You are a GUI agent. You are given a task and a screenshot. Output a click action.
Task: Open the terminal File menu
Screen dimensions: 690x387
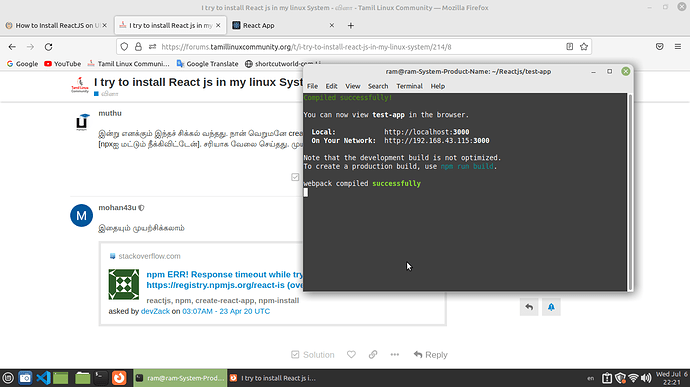pyautogui.click(x=312, y=86)
